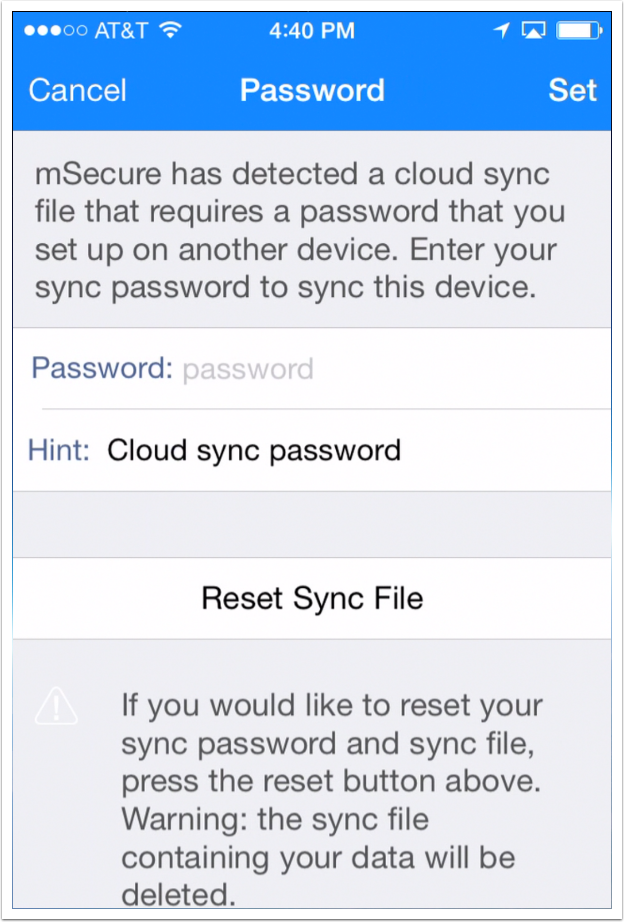This screenshot has height=922, width=624.
Task: Click the Hint: field label
Action: pyautogui.click(x=59, y=450)
